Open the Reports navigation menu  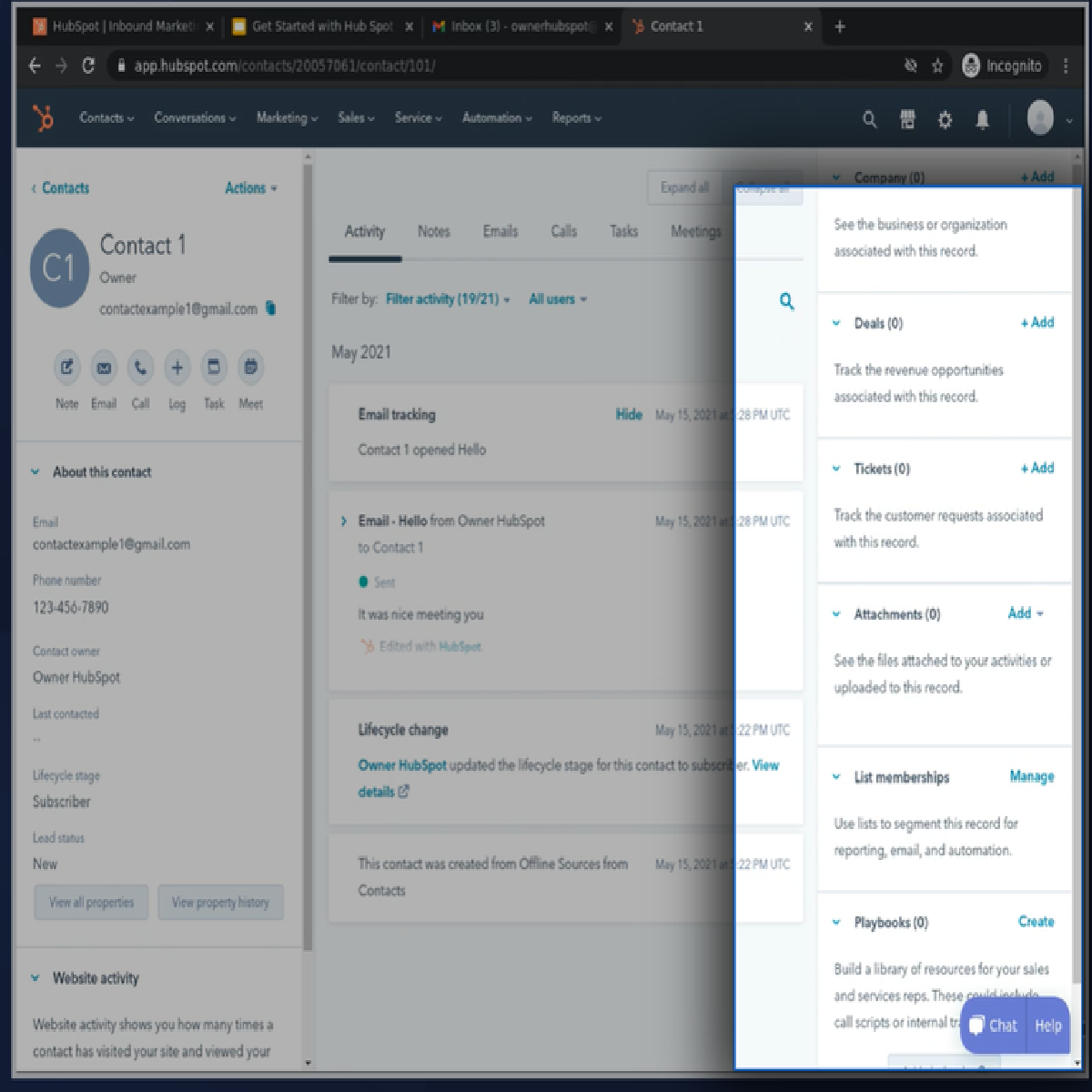[576, 118]
